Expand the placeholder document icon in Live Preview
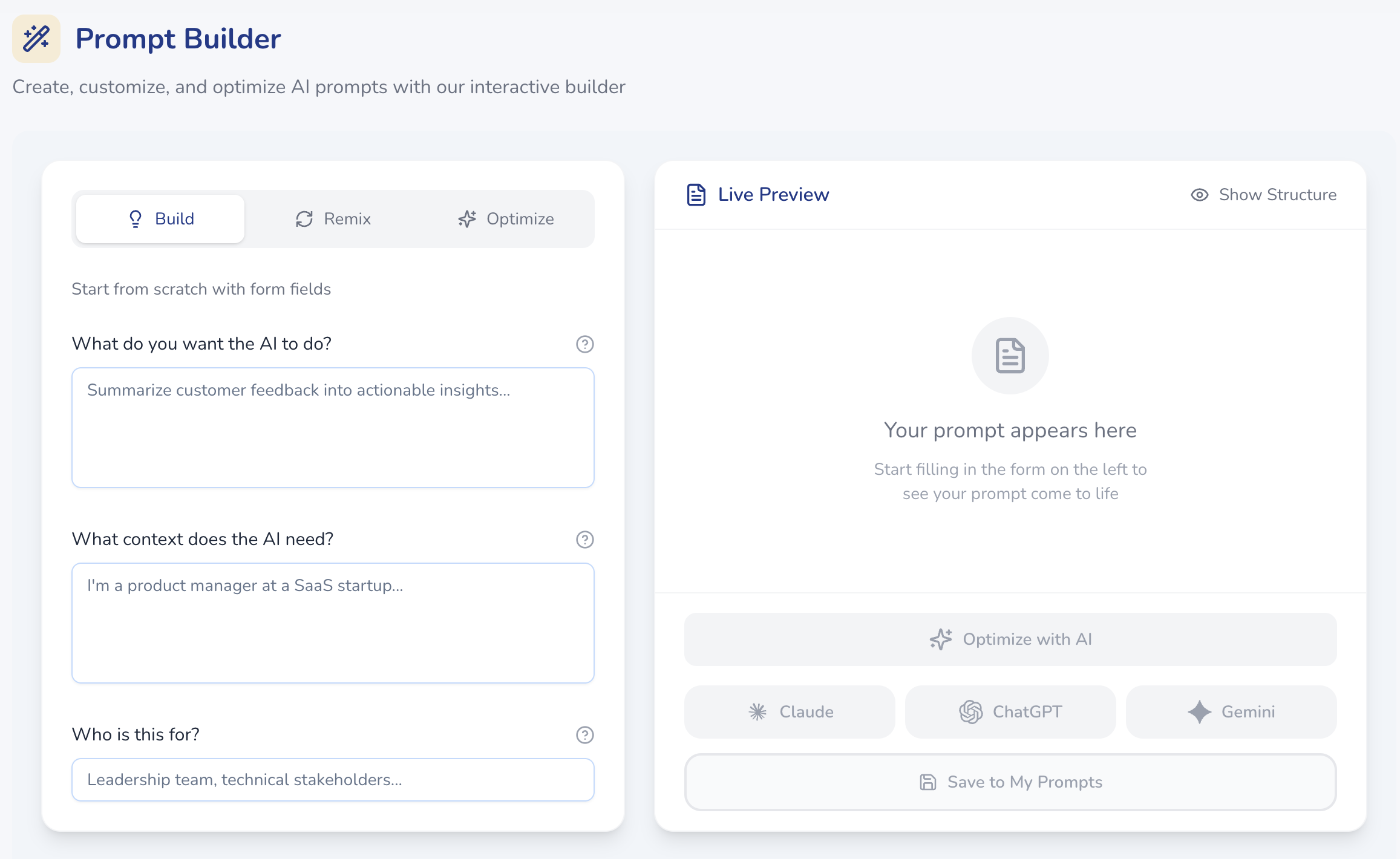Image resolution: width=1400 pixels, height=859 pixels. (x=1009, y=356)
